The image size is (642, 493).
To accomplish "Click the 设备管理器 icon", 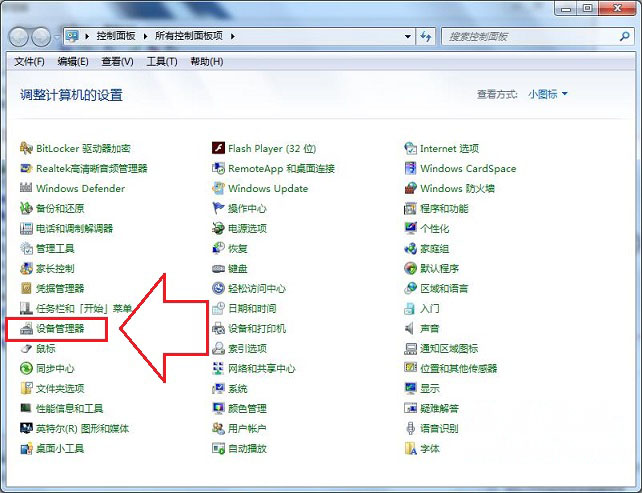I will coord(26,328).
